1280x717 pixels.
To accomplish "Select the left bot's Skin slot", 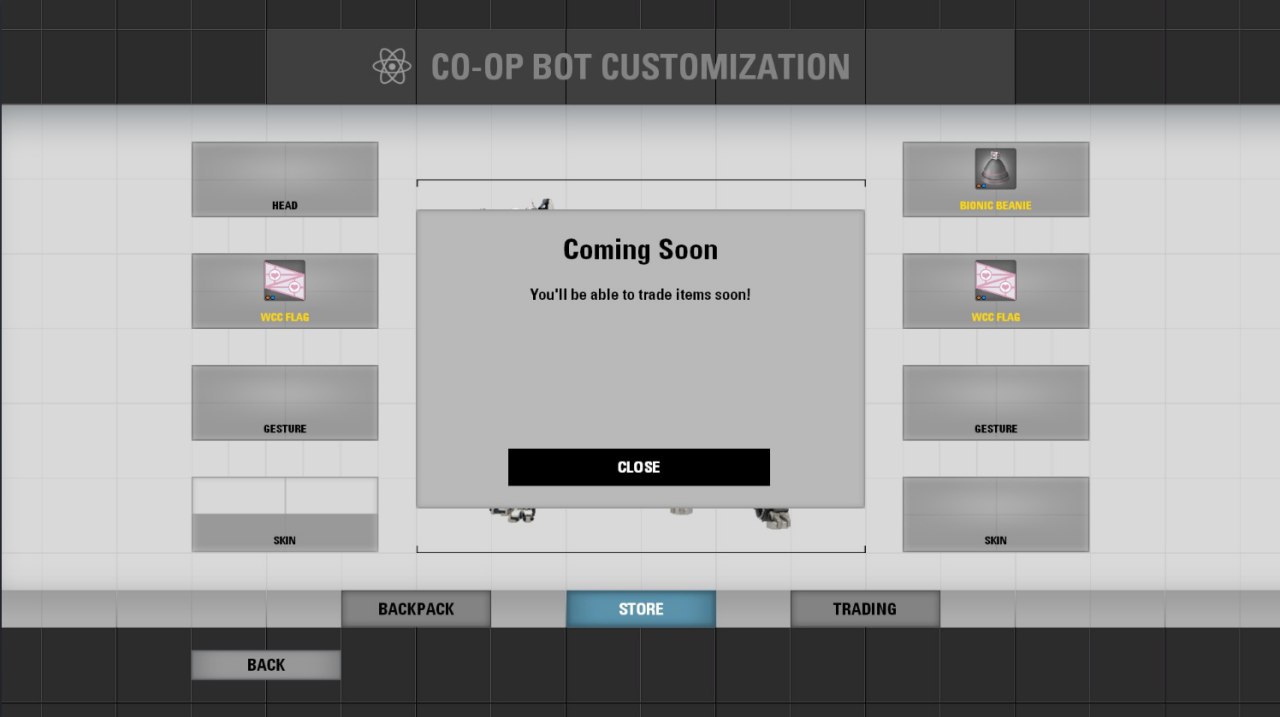I will tap(285, 514).
